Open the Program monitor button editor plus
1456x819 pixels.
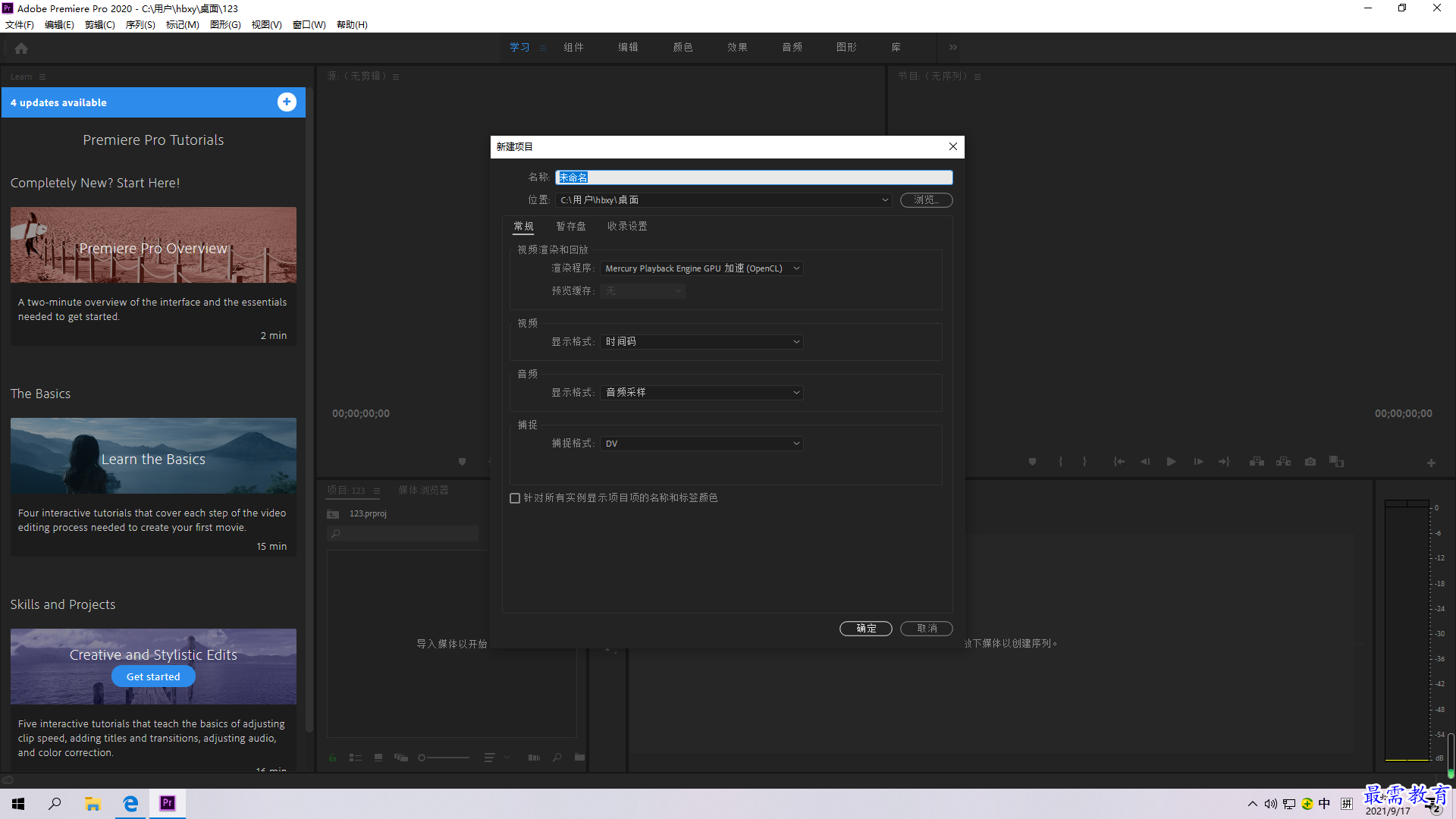pos(1431,463)
